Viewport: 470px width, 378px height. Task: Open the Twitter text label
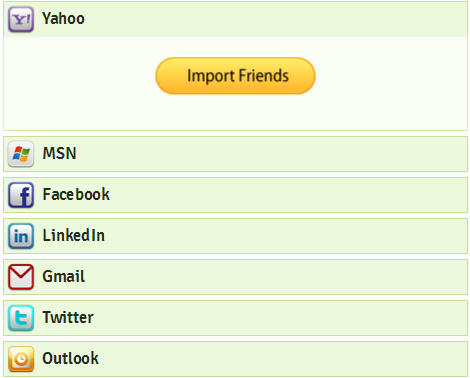tap(68, 317)
